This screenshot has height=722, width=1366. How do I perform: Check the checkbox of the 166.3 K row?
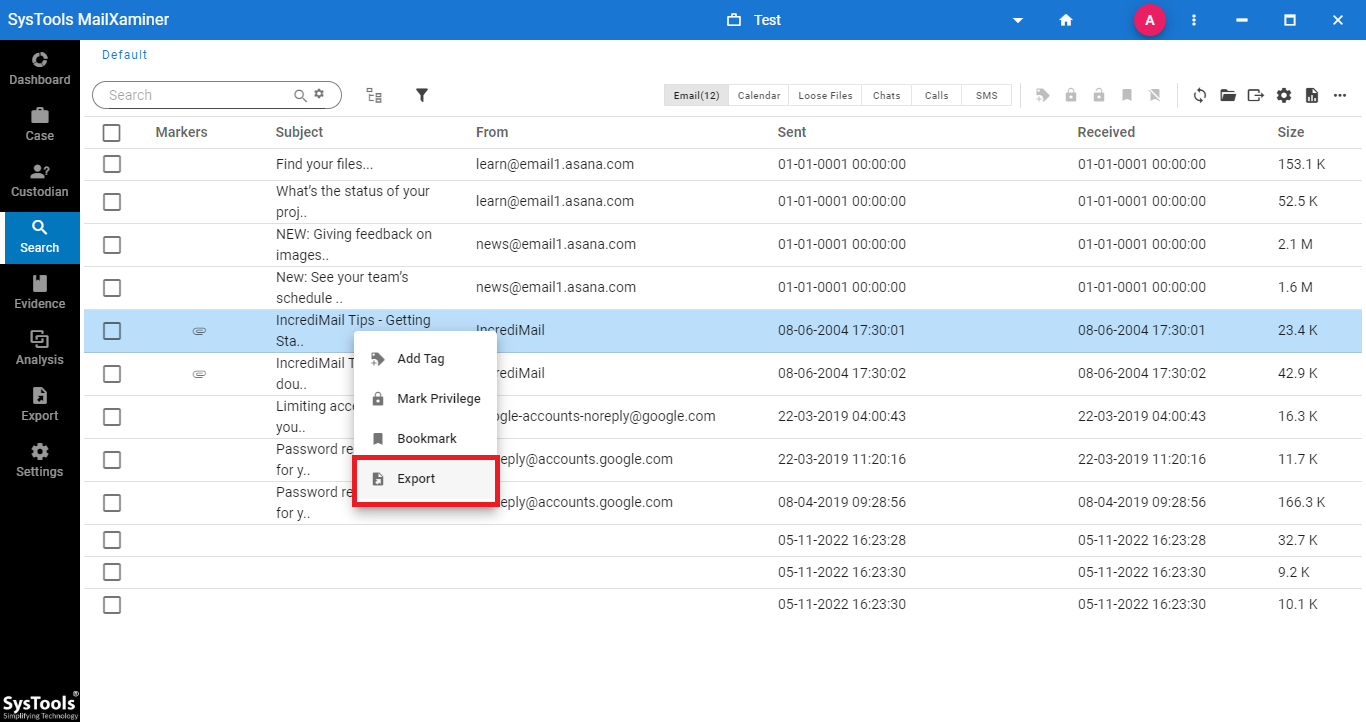[112, 503]
